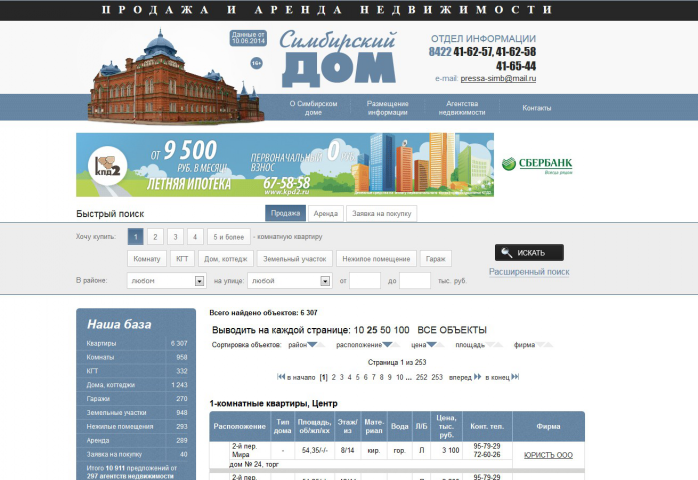
Task: Open 'О Симбирском доме' menu item
Action: (313, 108)
